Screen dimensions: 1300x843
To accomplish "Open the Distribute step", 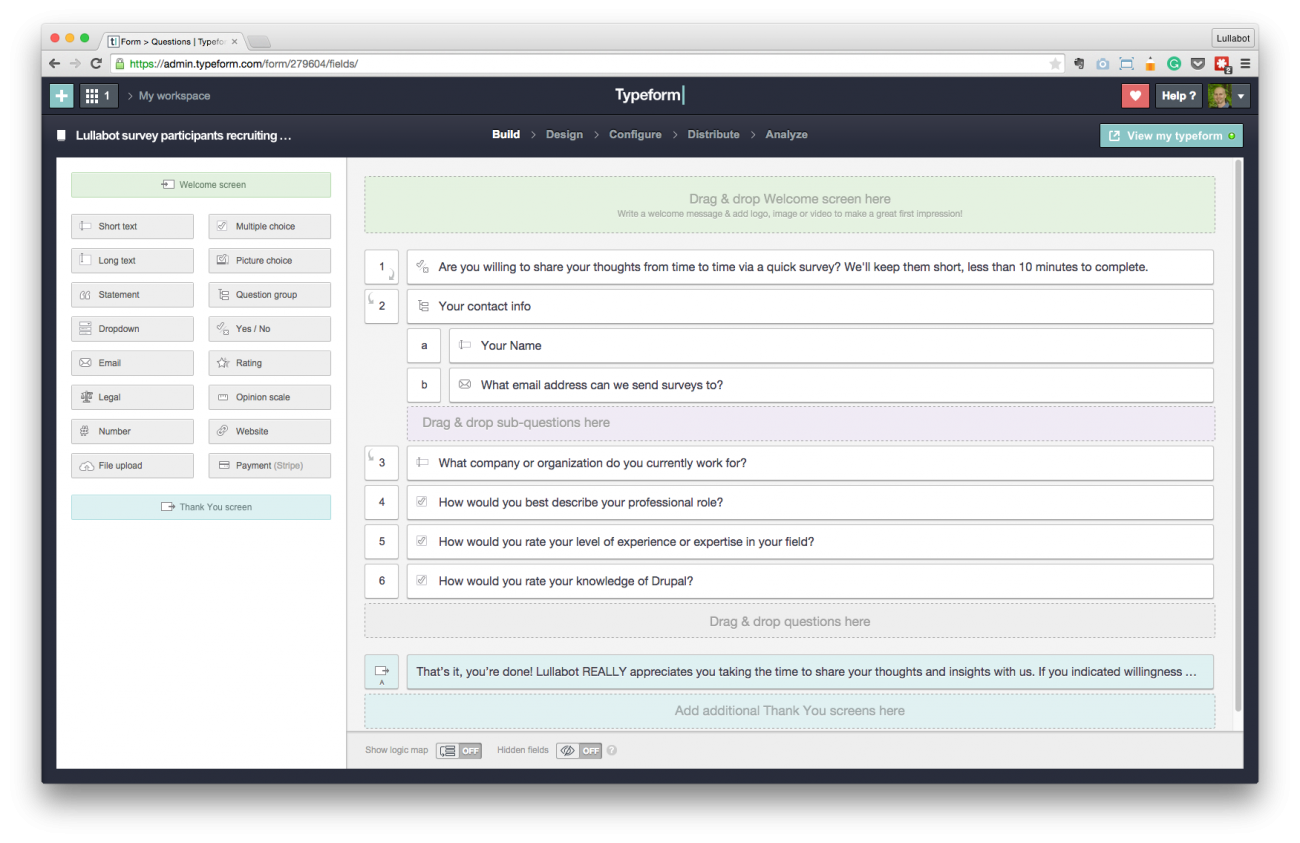I will 713,134.
